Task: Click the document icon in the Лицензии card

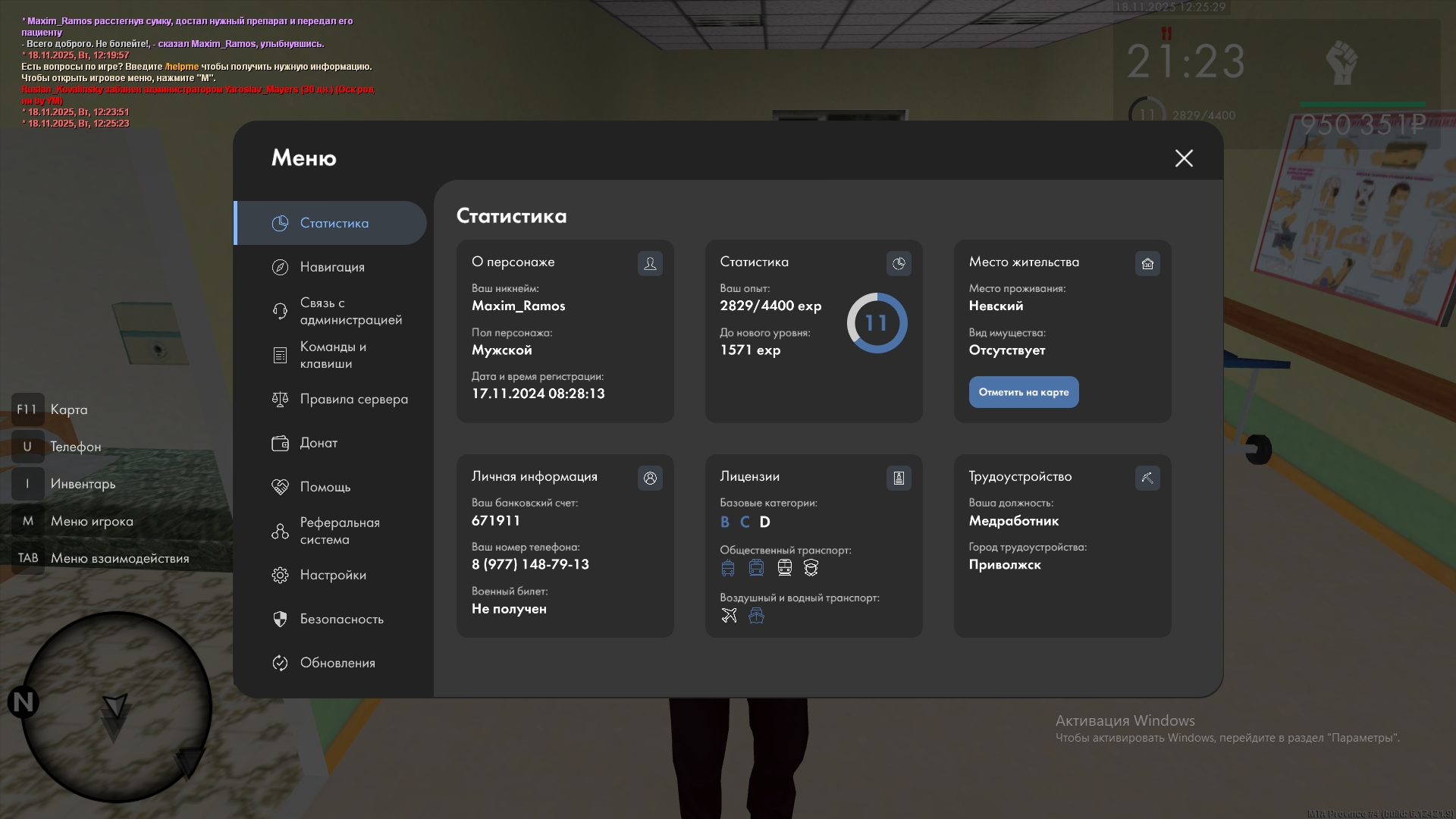Action: pos(899,478)
